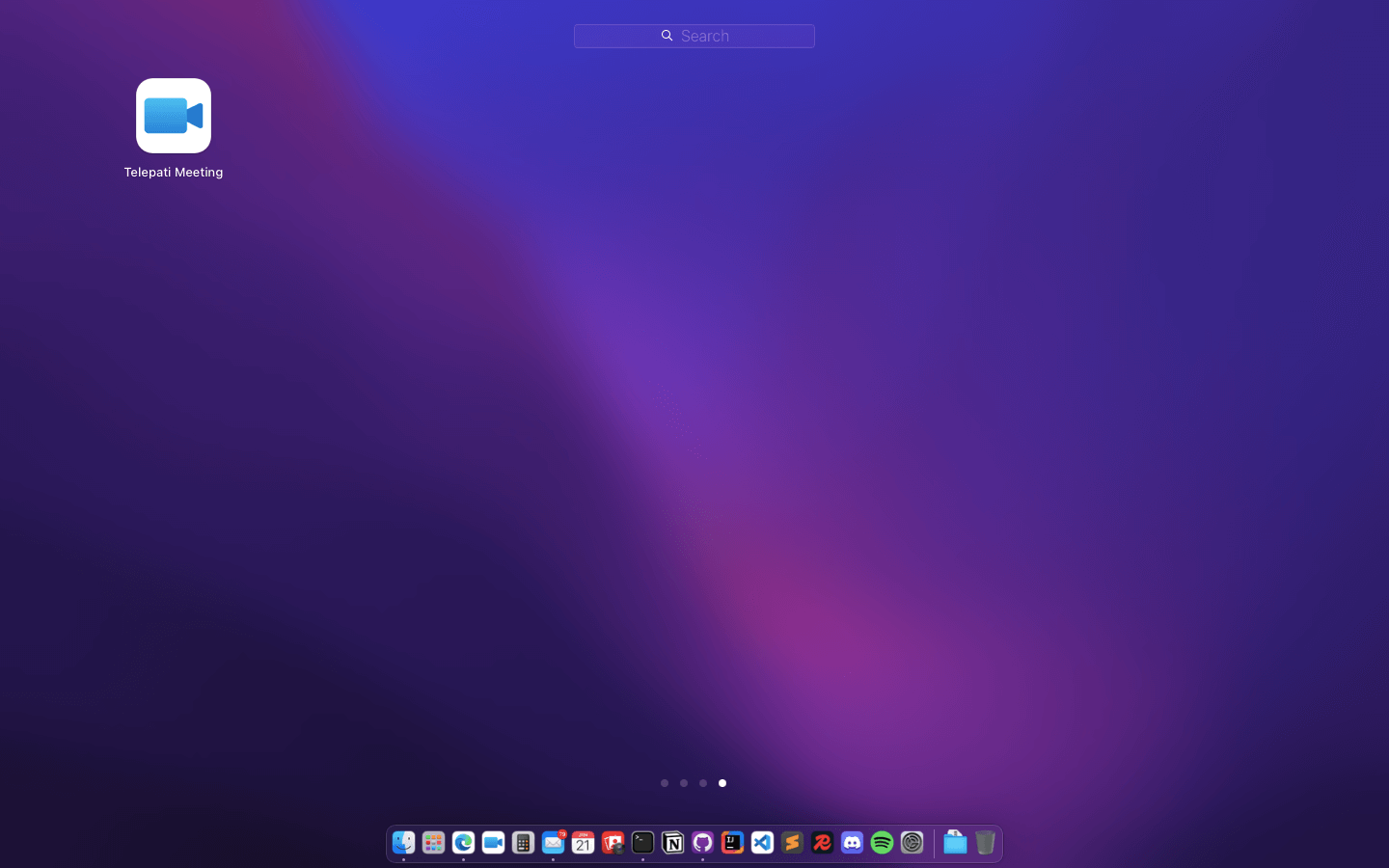The width and height of the screenshot is (1389, 868).
Task: Open IntelliJ IDEA from the Dock
Action: pos(732,843)
